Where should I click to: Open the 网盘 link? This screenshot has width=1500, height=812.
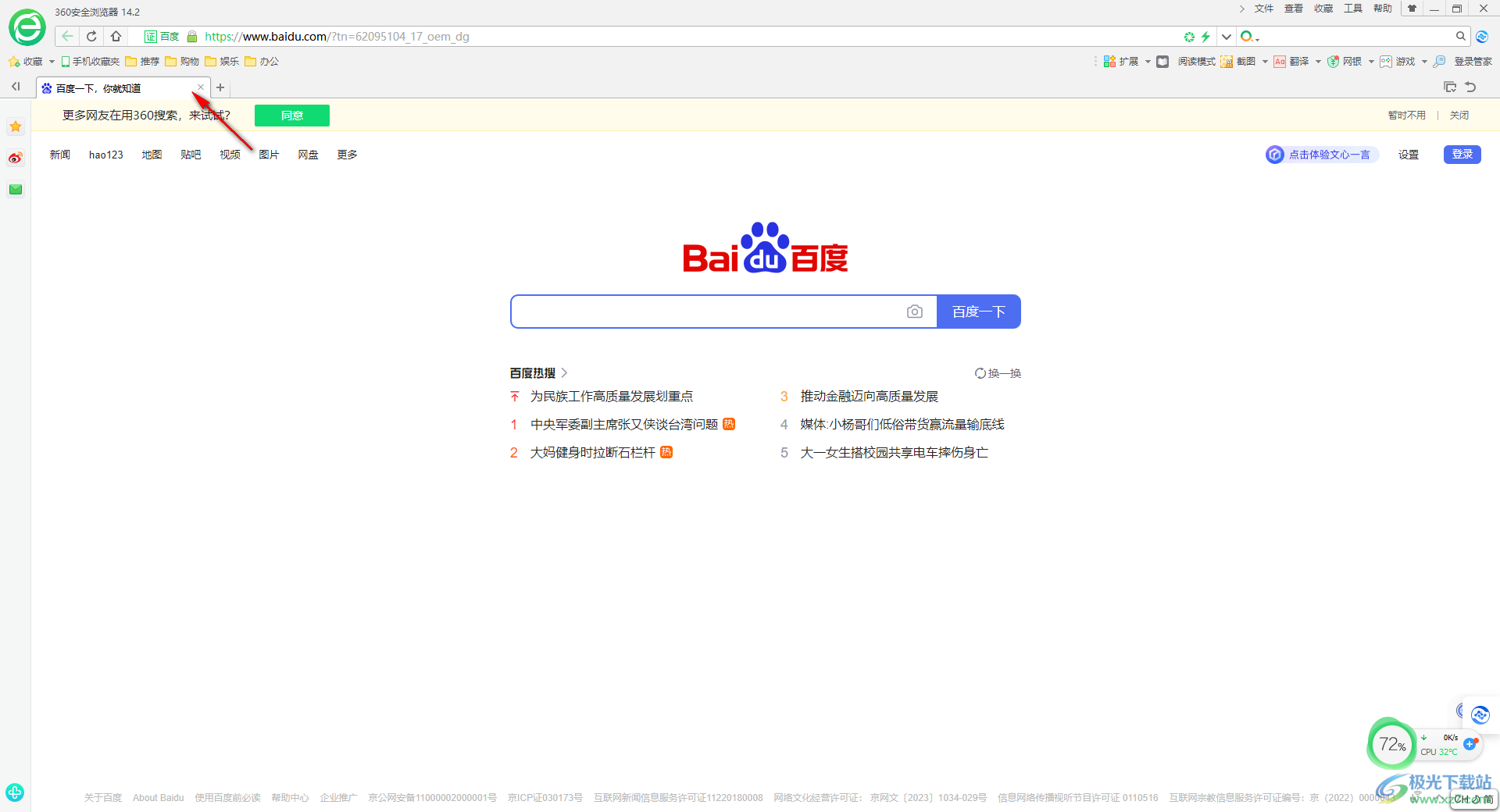click(308, 155)
